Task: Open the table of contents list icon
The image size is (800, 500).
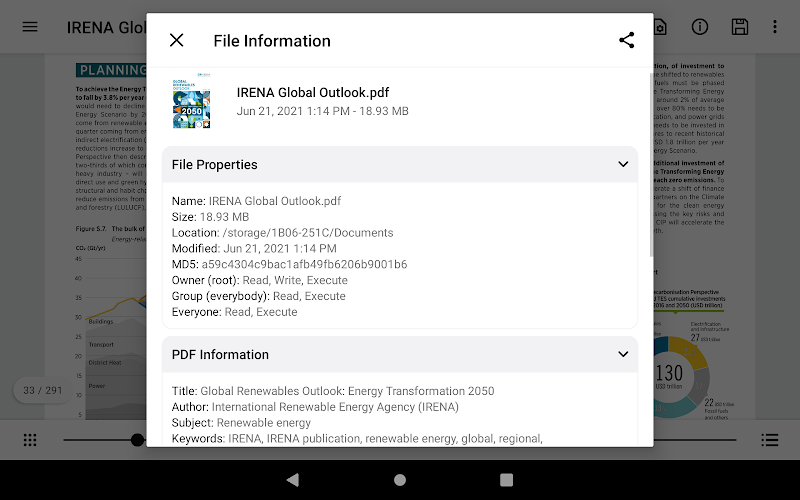Action: [x=769, y=440]
